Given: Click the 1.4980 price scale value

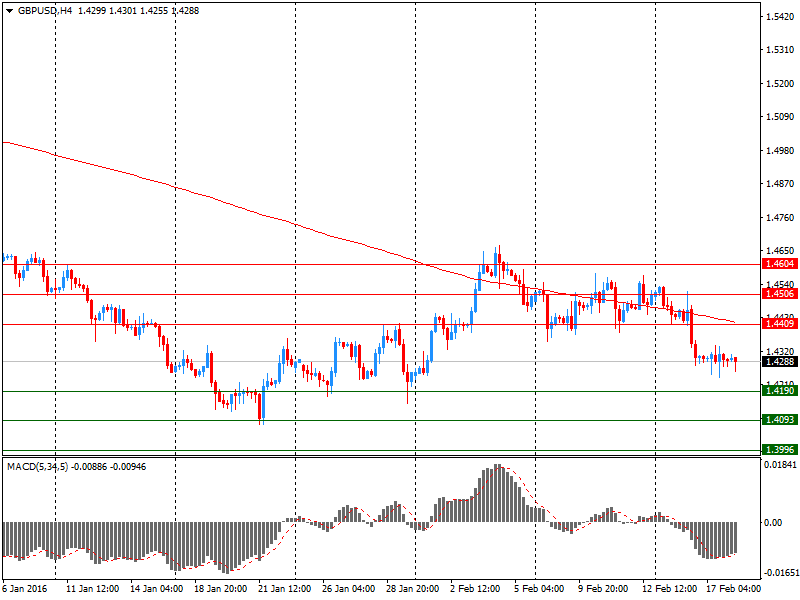Looking at the screenshot, I should 780,151.
